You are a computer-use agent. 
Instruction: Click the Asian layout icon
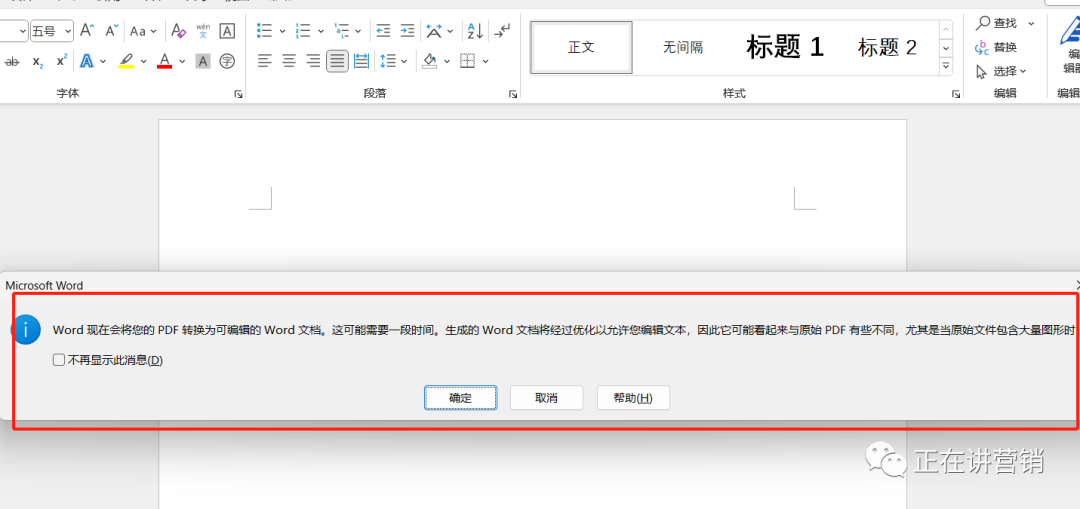click(434, 31)
